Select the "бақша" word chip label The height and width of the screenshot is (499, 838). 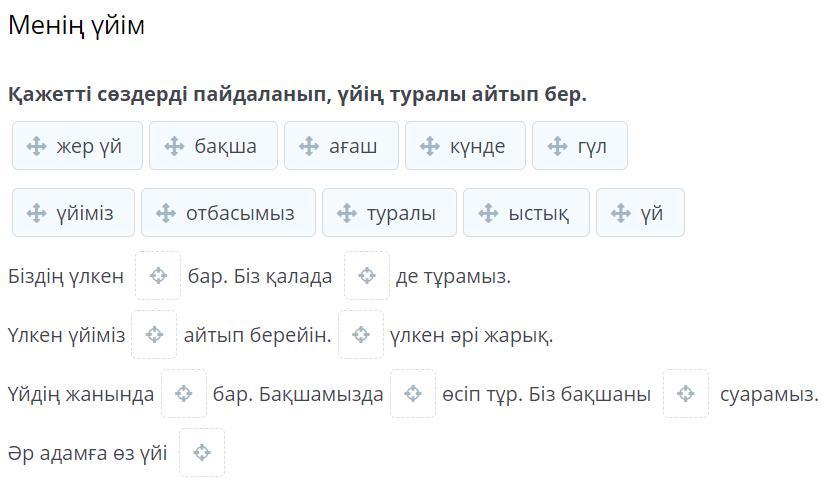pyautogui.click(x=225, y=146)
